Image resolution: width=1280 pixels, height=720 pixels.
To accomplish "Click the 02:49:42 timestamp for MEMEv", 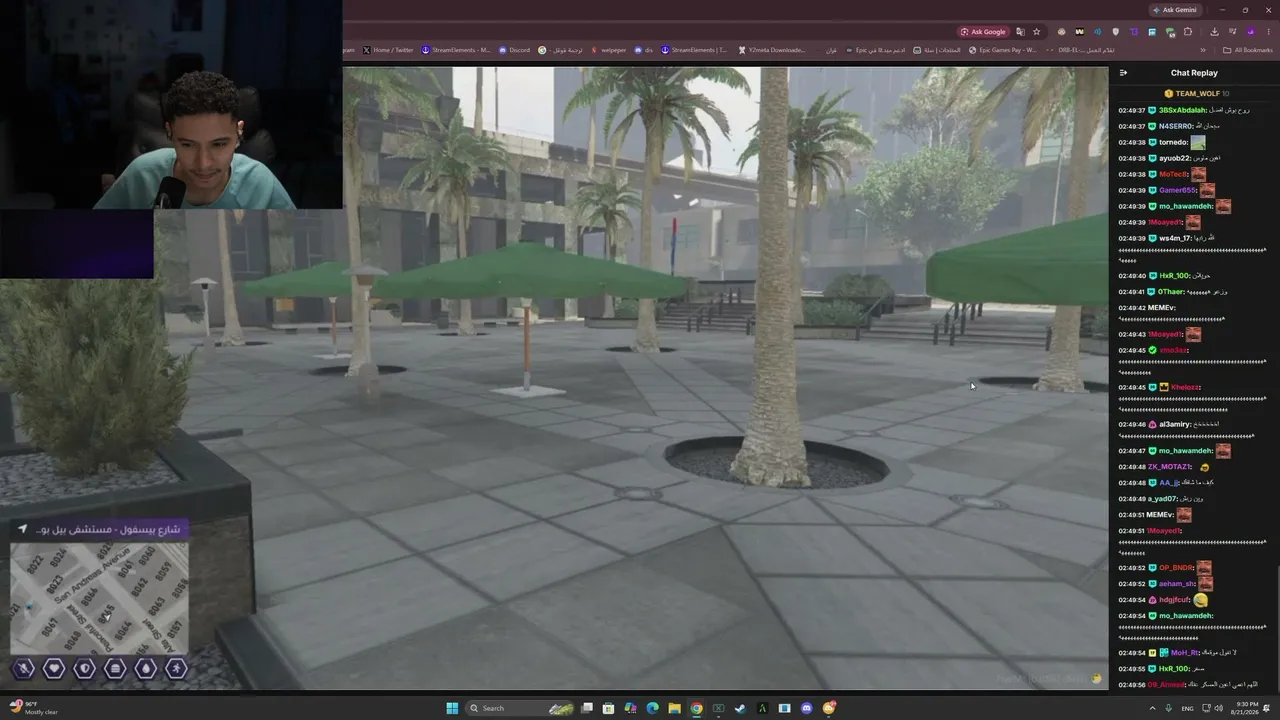I will [1131, 308].
